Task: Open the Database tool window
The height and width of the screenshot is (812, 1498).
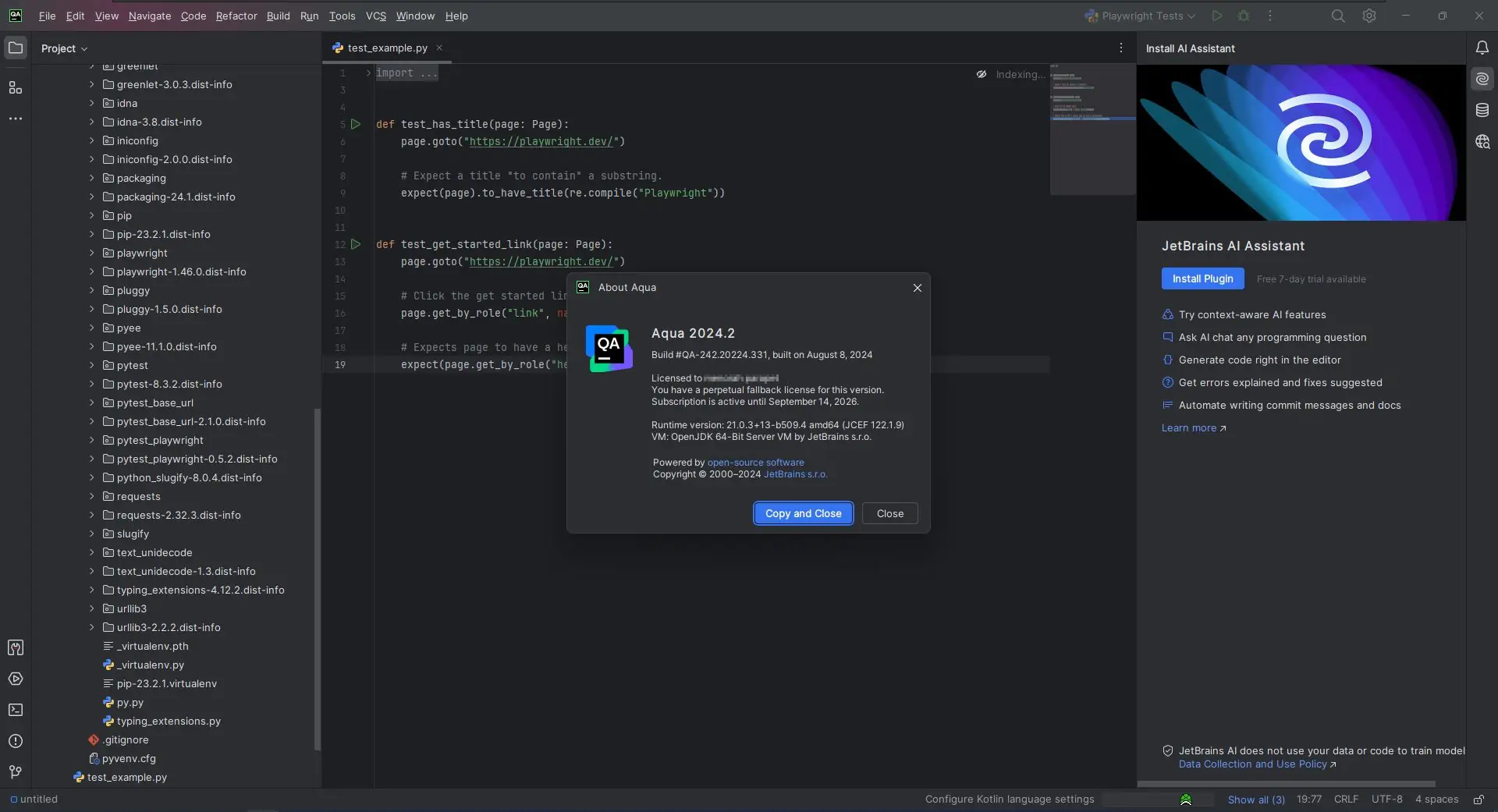Action: coord(1482,110)
